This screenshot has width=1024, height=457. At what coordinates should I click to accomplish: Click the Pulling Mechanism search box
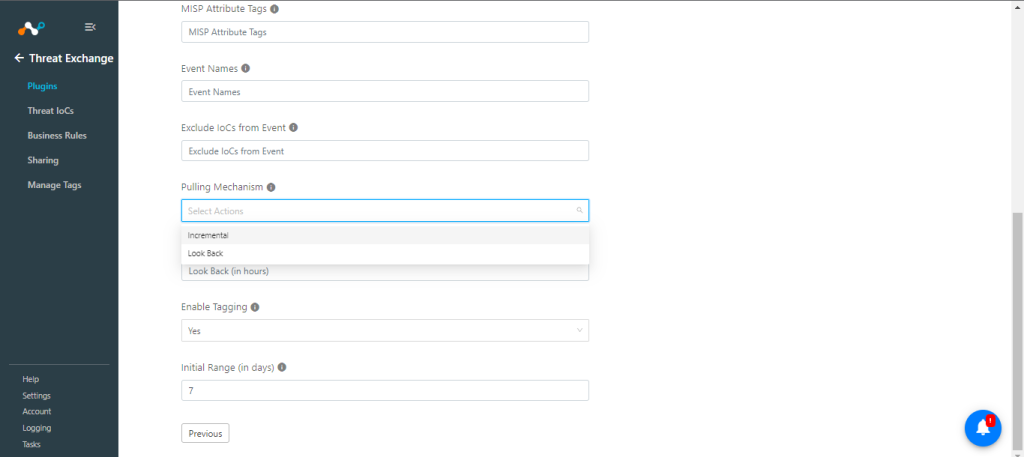385,211
